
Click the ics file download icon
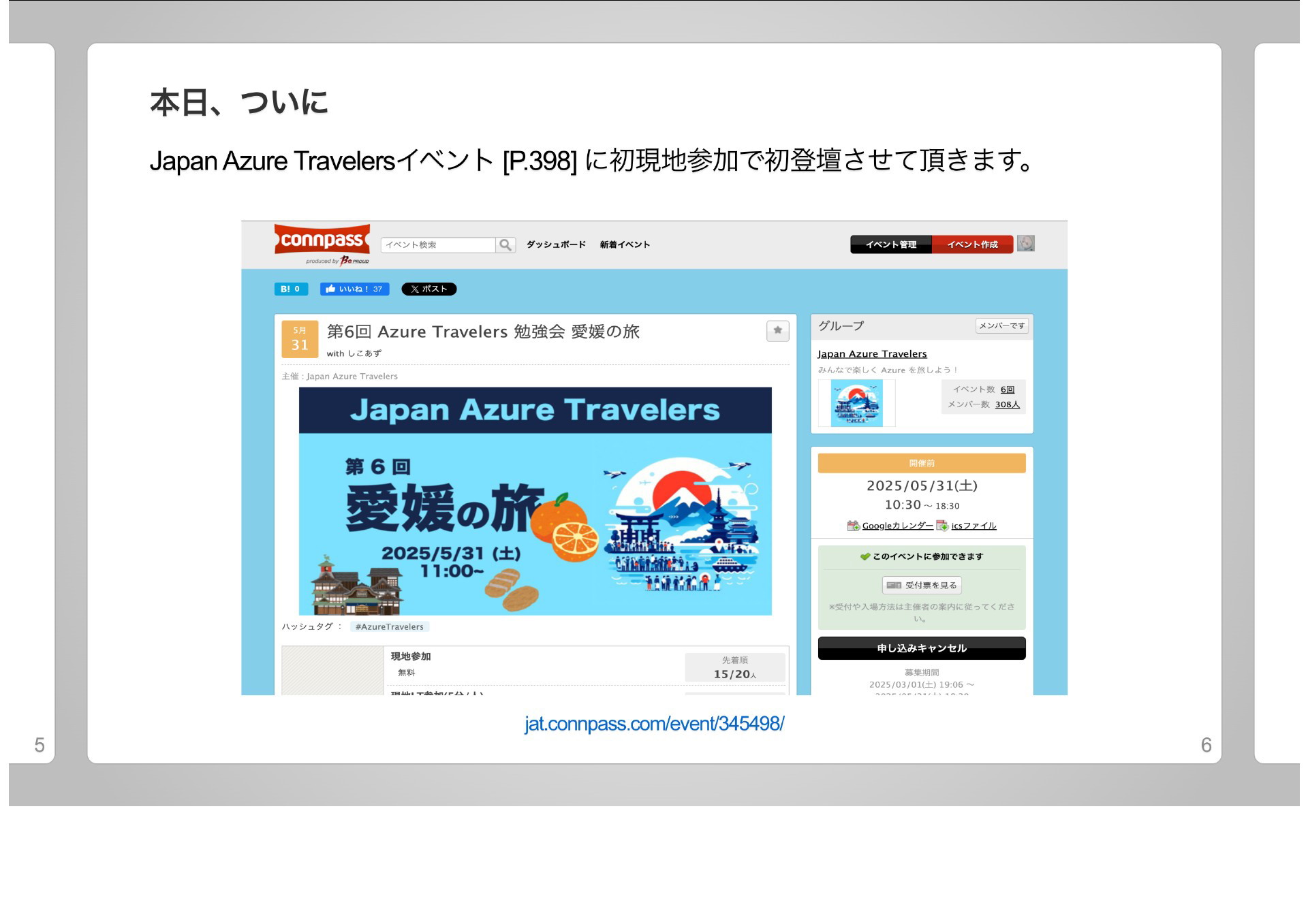(942, 526)
